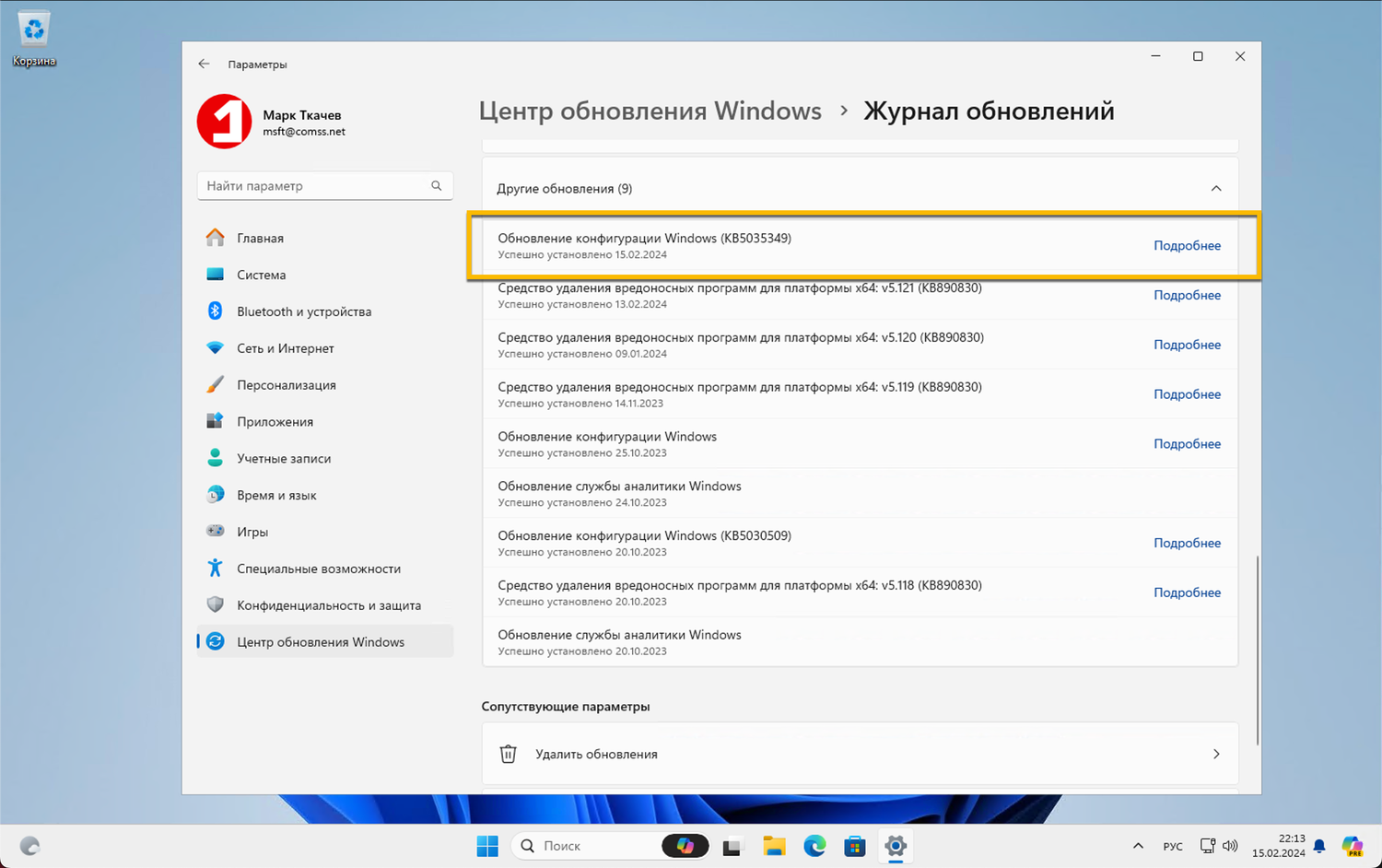Select Центр обновления Windows in sidebar
Image resolution: width=1382 pixels, height=868 pixels.
[x=325, y=642]
